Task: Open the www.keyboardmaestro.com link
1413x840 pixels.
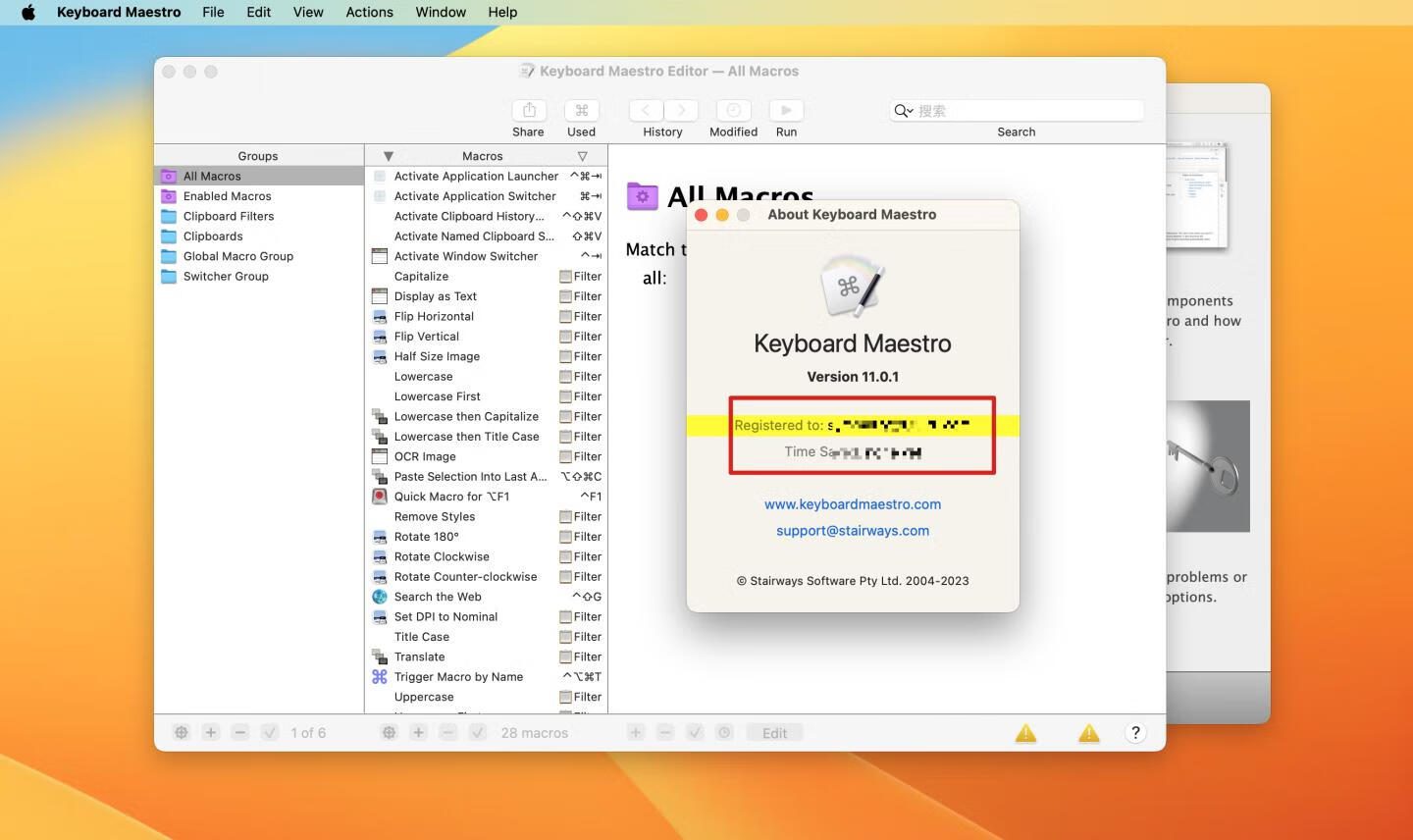Action: click(x=852, y=504)
